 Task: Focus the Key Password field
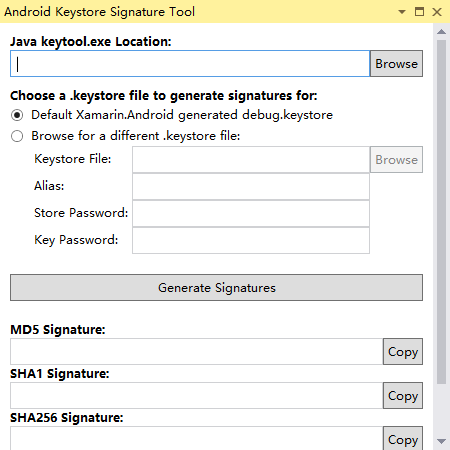251,241
